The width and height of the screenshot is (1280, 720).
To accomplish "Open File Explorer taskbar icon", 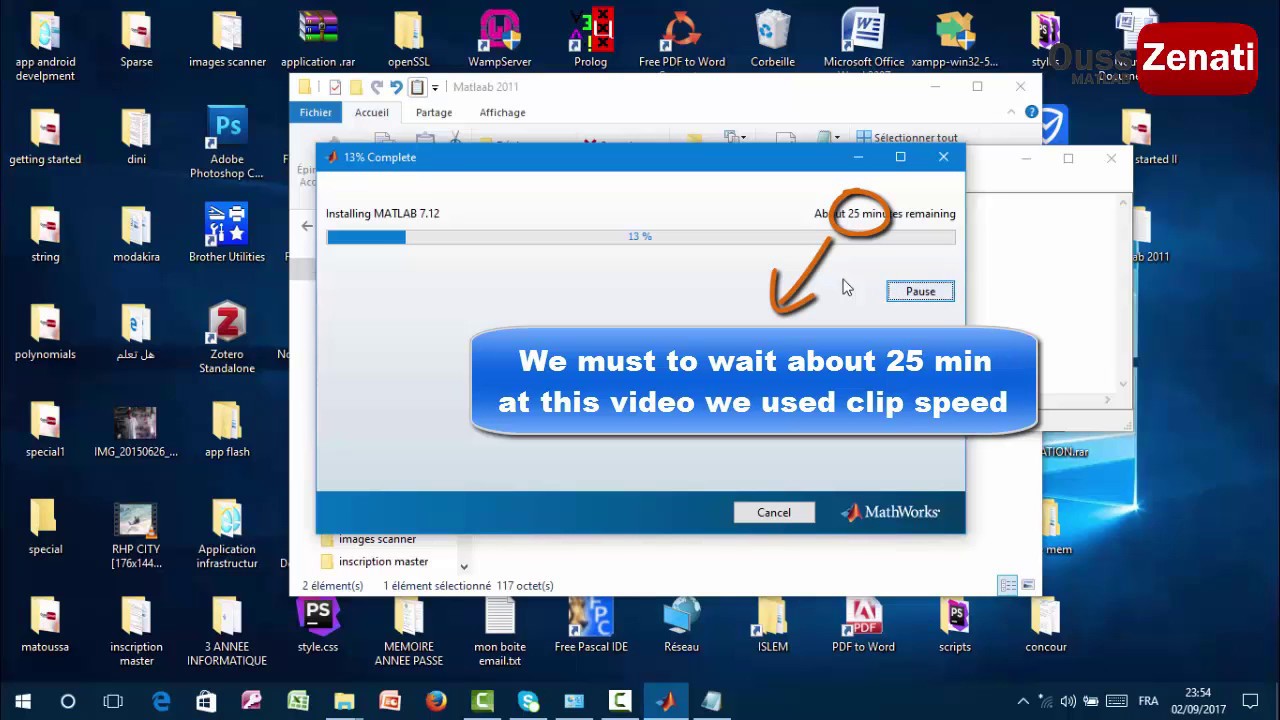I will [344, 701].
